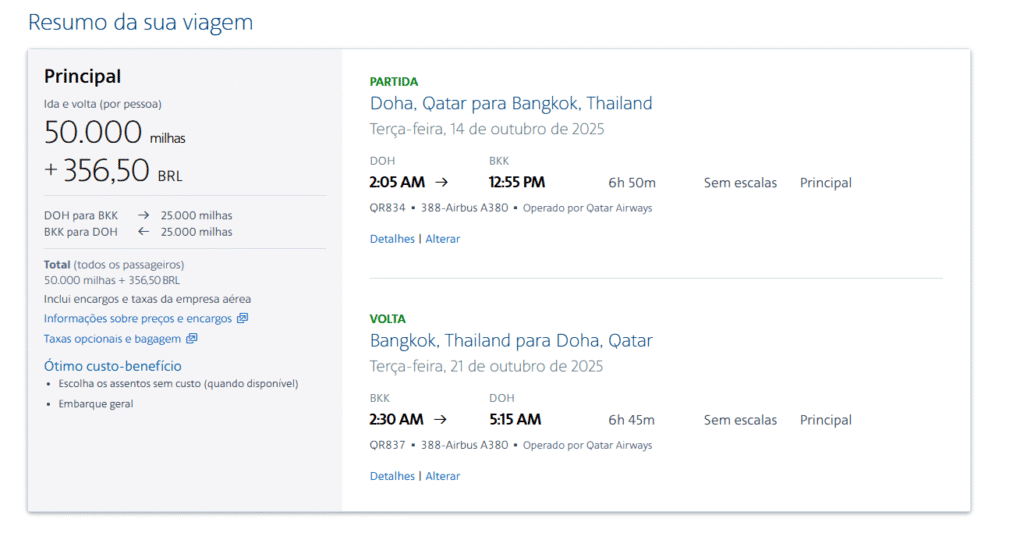Click external-link icon next to Taxas opcionais e bagagem
1024x533 pixels.
(191, 338)
